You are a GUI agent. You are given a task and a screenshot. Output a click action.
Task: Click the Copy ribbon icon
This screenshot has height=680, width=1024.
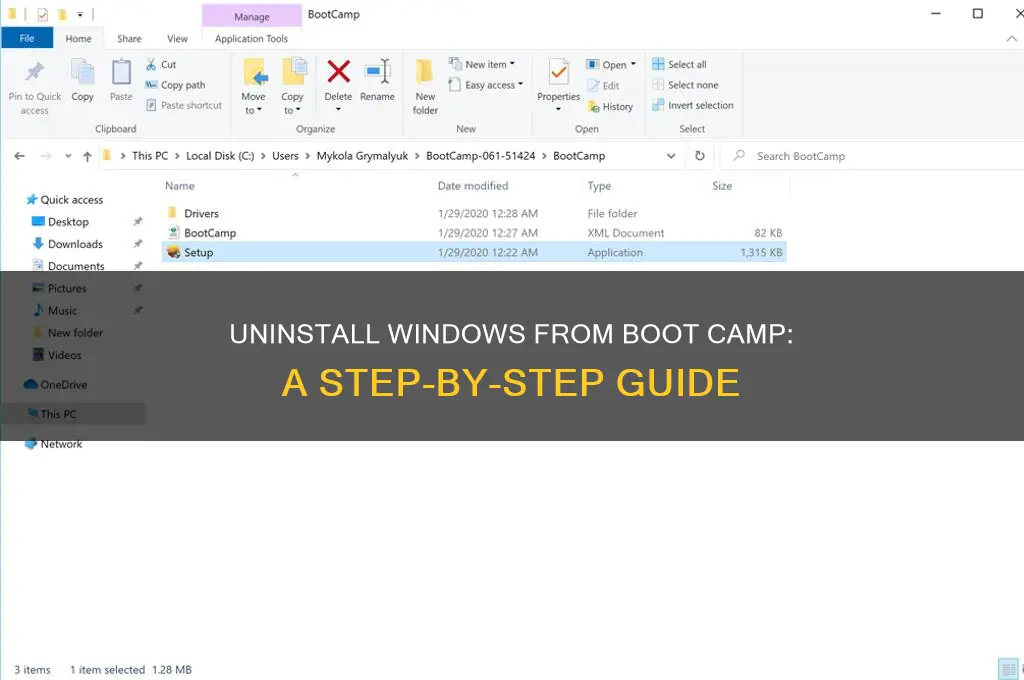pos(82,72)
